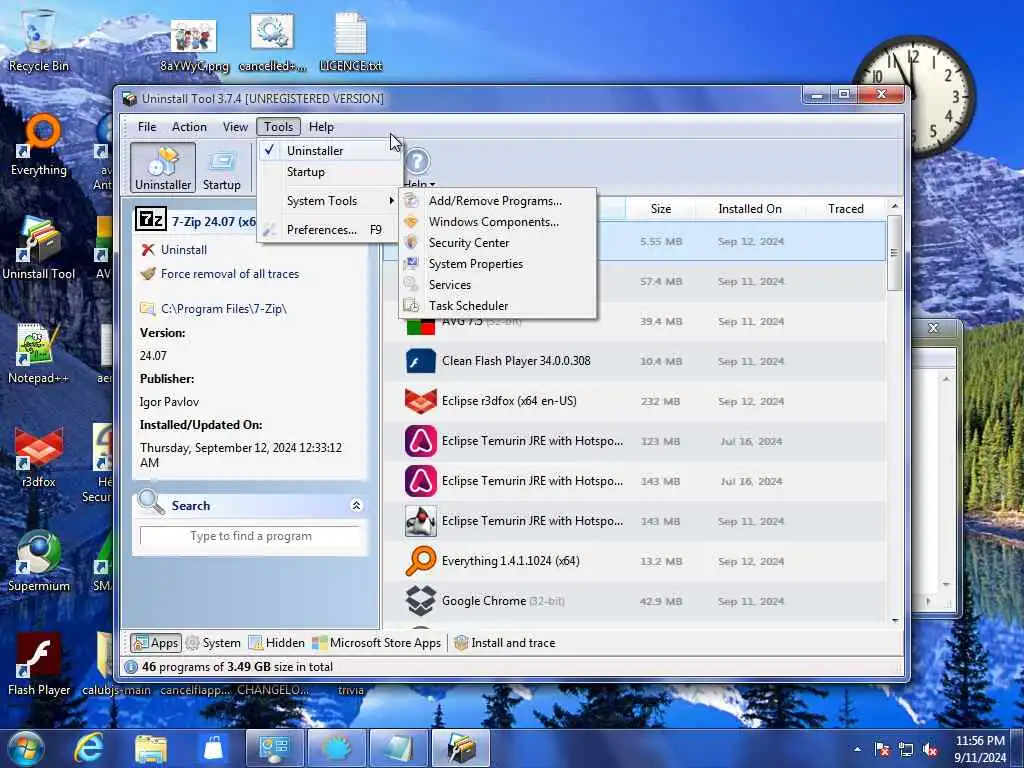Open the Help menu in the menu bar
Screen dimensions: 1024x768
(321, 127)
